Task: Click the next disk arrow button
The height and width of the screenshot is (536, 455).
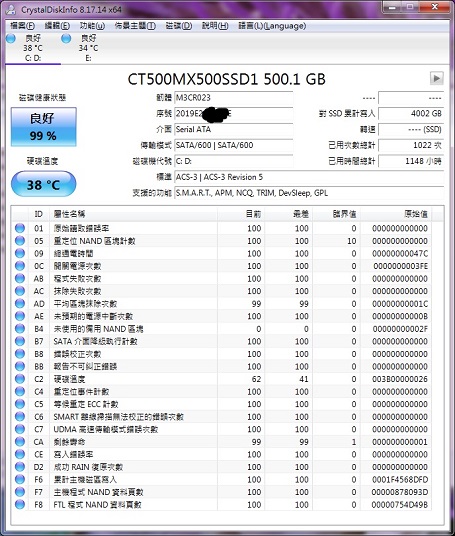Action: point(437,78)
